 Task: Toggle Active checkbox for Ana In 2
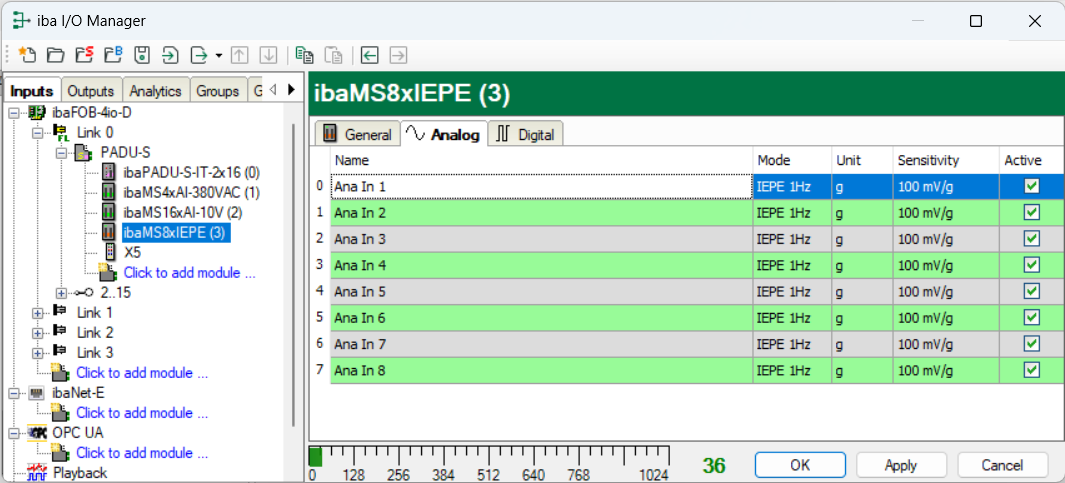[x=1031, y=212]
